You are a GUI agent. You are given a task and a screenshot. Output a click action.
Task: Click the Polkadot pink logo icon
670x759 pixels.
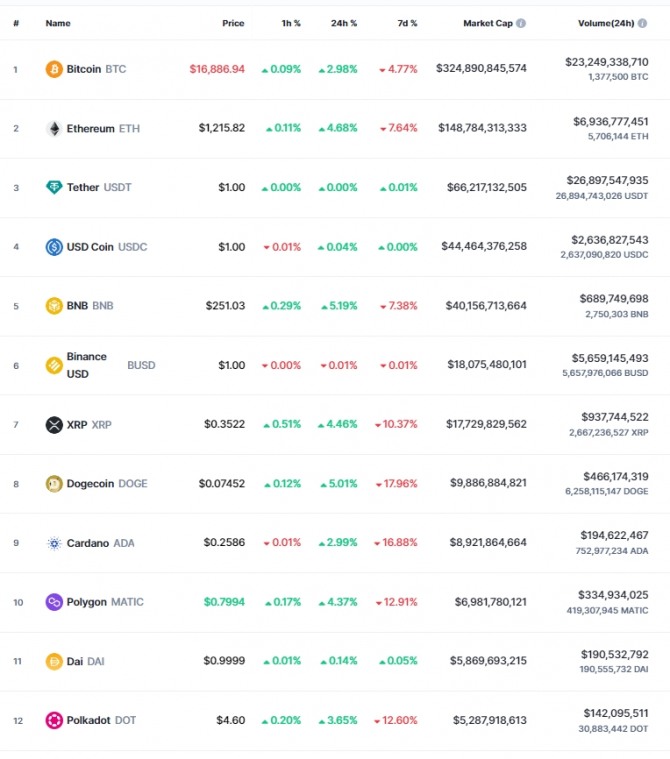[54, 720]
